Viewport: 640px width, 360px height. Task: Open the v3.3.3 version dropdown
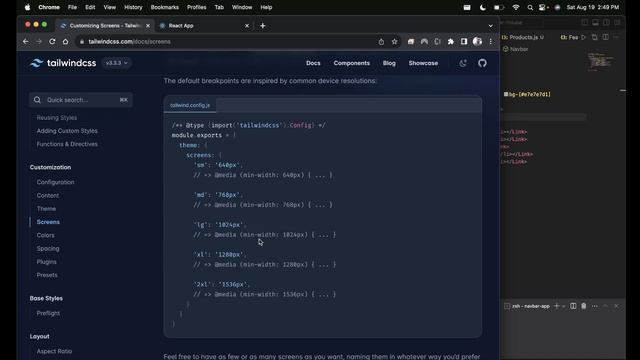(117, 63)
